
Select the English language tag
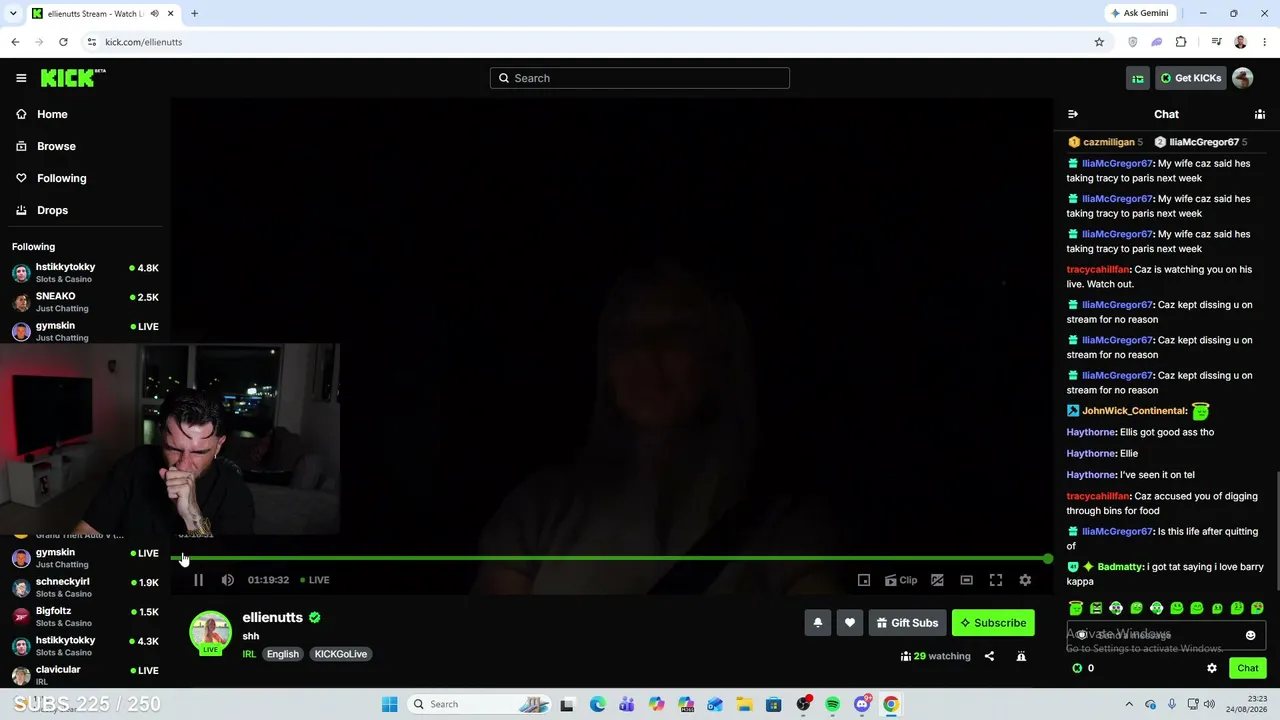coord(283,654)
